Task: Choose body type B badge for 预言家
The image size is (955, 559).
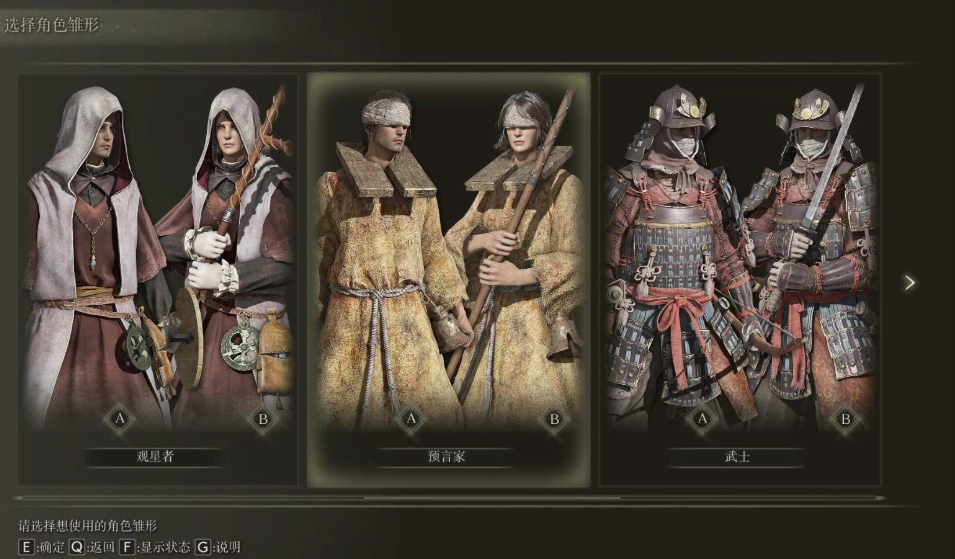Action: (x=554, y=419)
